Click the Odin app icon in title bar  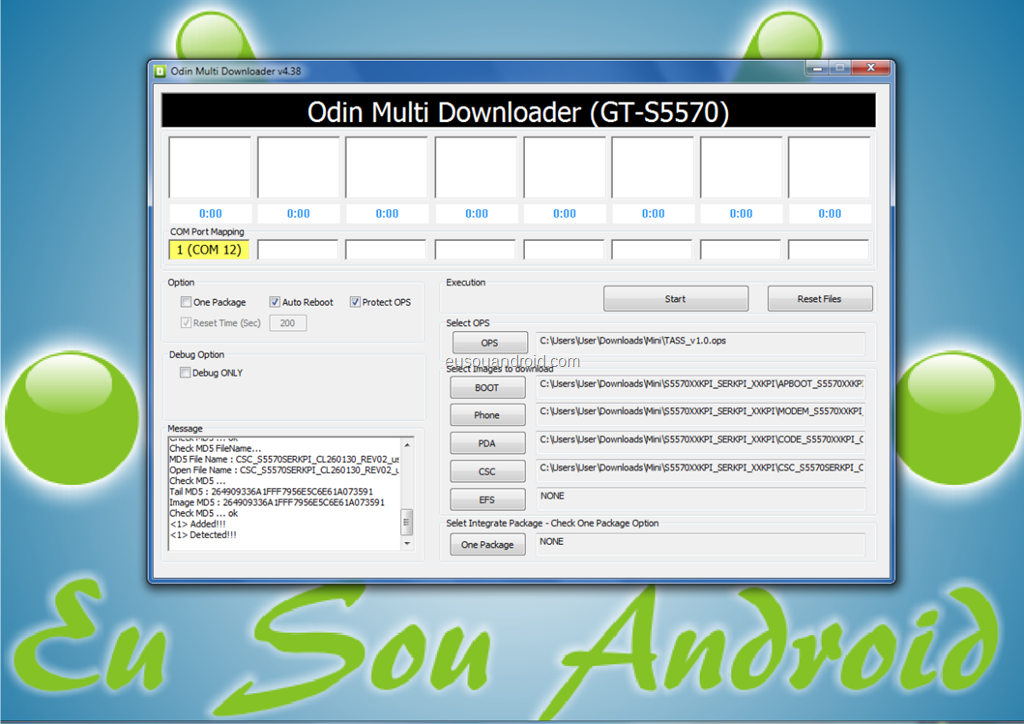(x=160, y=71)
